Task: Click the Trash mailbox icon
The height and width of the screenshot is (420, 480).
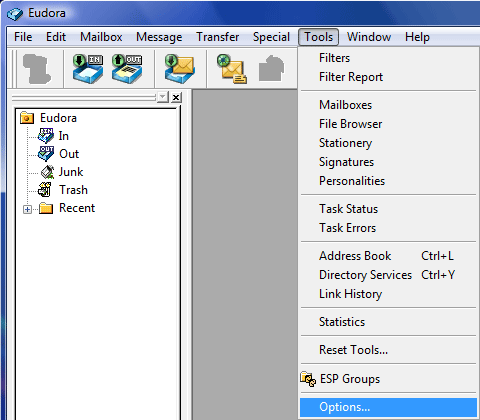Action: click(45, 190)
